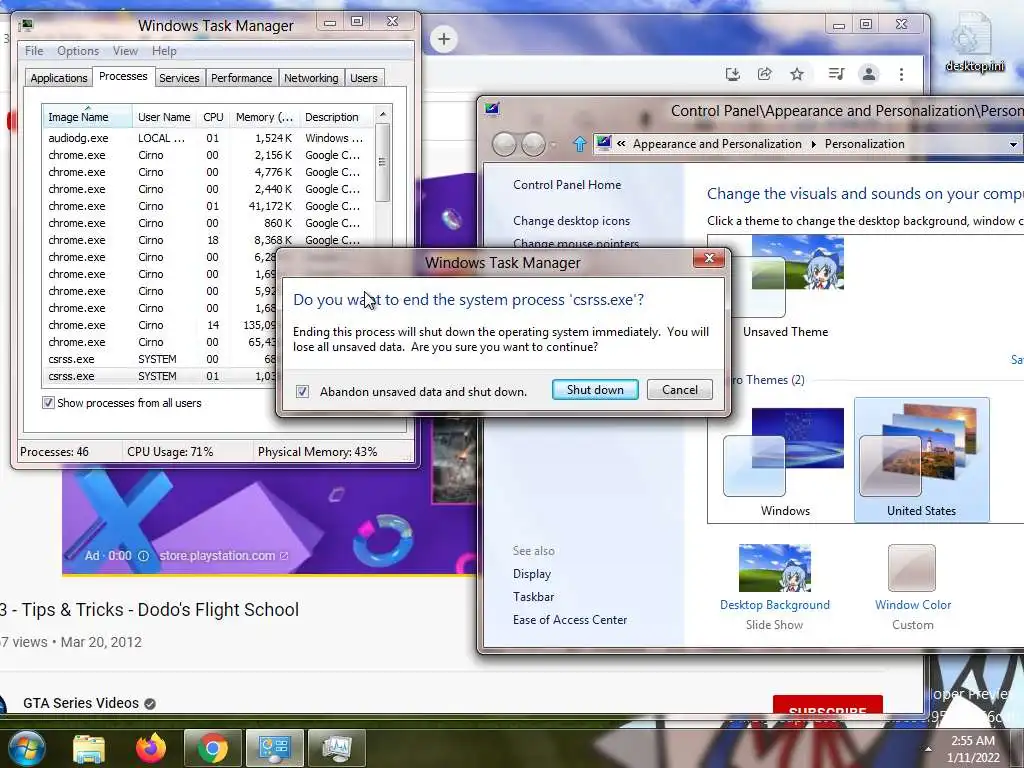Image resolution: width=1024 pixels, height=768 pixels.
Task: Select the United States theme
Action: click(x=921, y=460)
